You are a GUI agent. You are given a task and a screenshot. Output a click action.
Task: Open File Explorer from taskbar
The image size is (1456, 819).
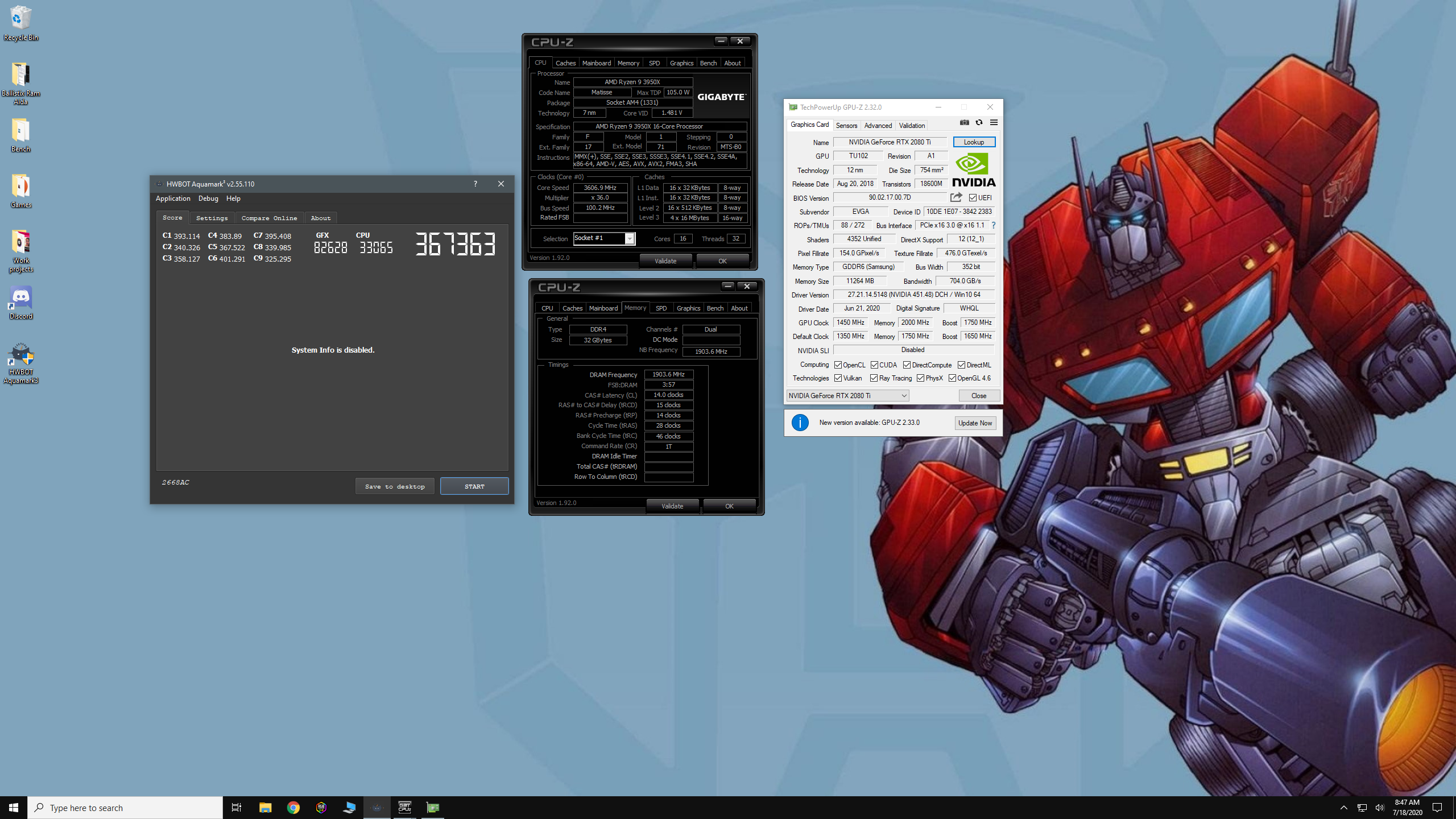pyautogui.click(x=265, y=808)
